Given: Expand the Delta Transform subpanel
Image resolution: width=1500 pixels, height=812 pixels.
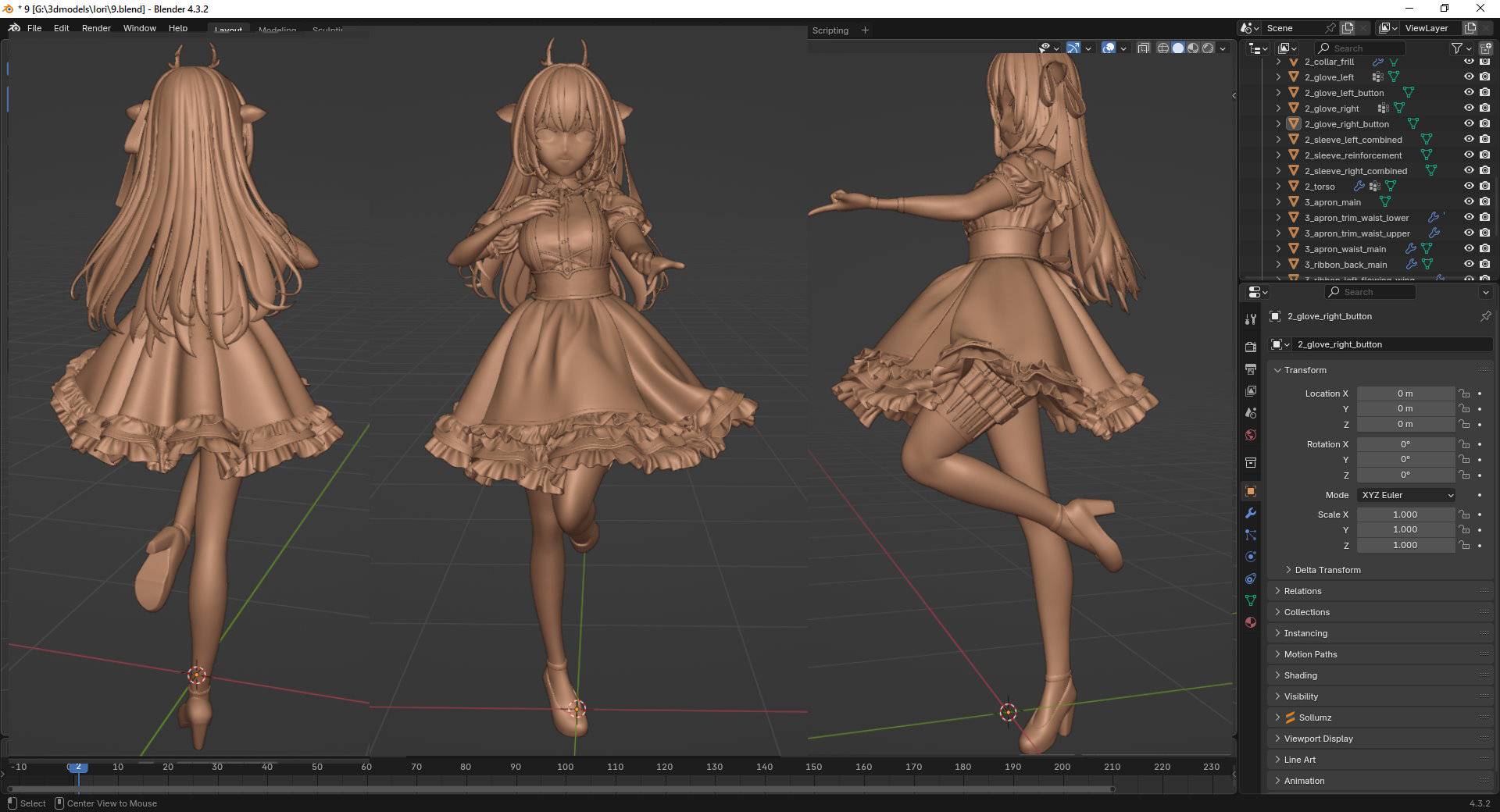Looking at the screenshot, I should (1327, 570).
